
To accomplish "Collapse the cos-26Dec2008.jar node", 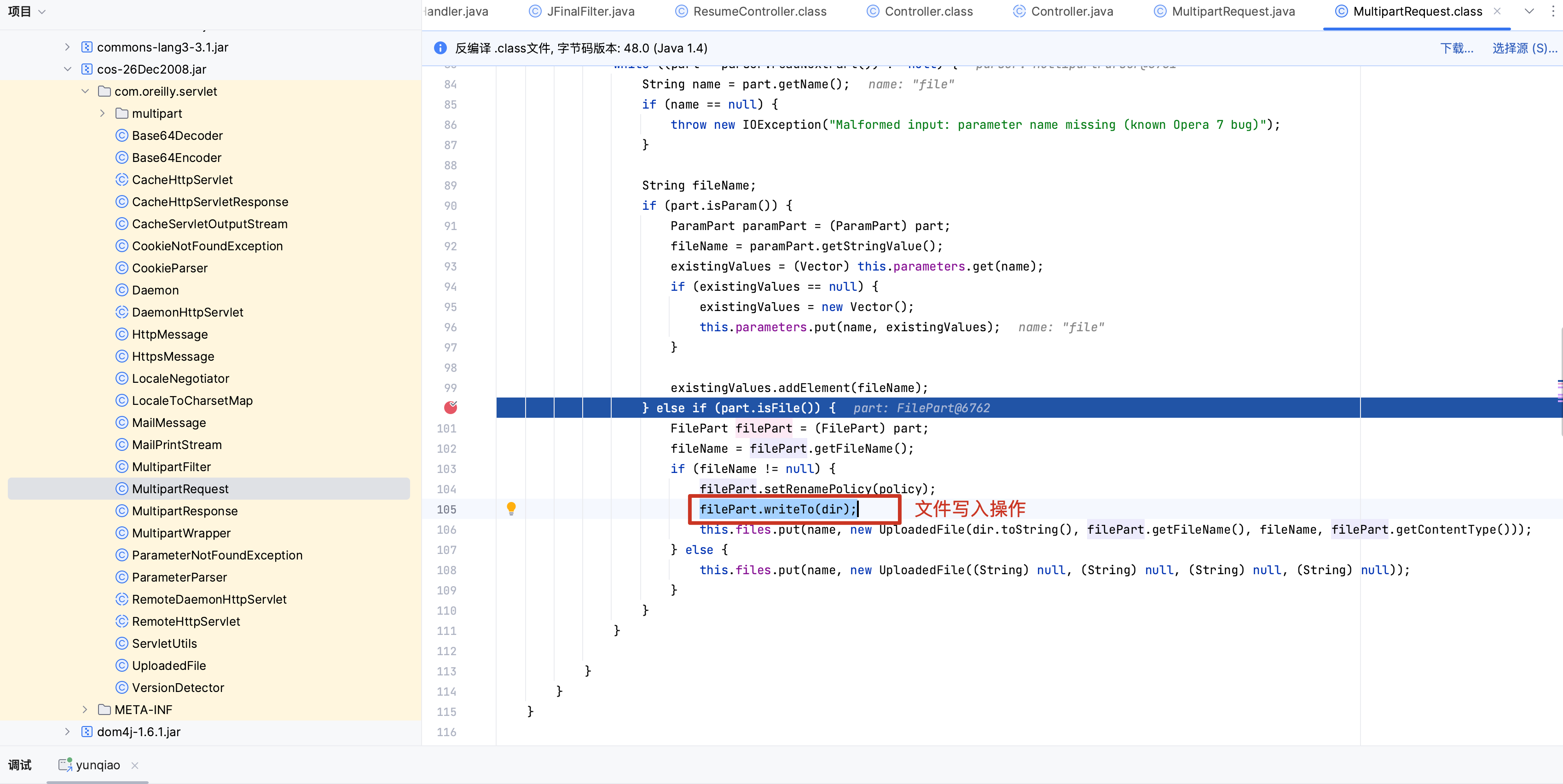I will click(67, 69).
